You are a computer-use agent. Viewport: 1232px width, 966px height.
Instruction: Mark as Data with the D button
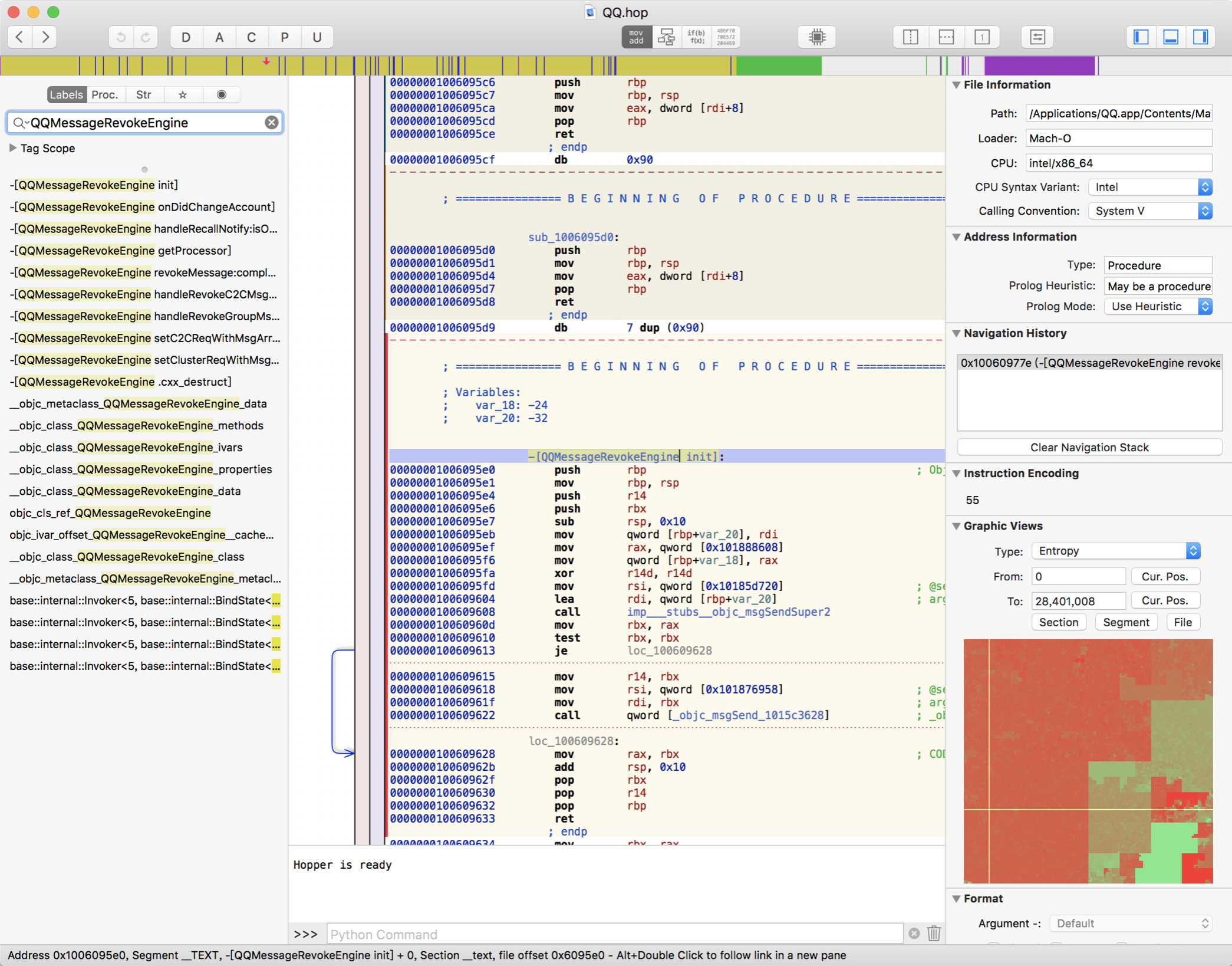[x=186, y=37]
